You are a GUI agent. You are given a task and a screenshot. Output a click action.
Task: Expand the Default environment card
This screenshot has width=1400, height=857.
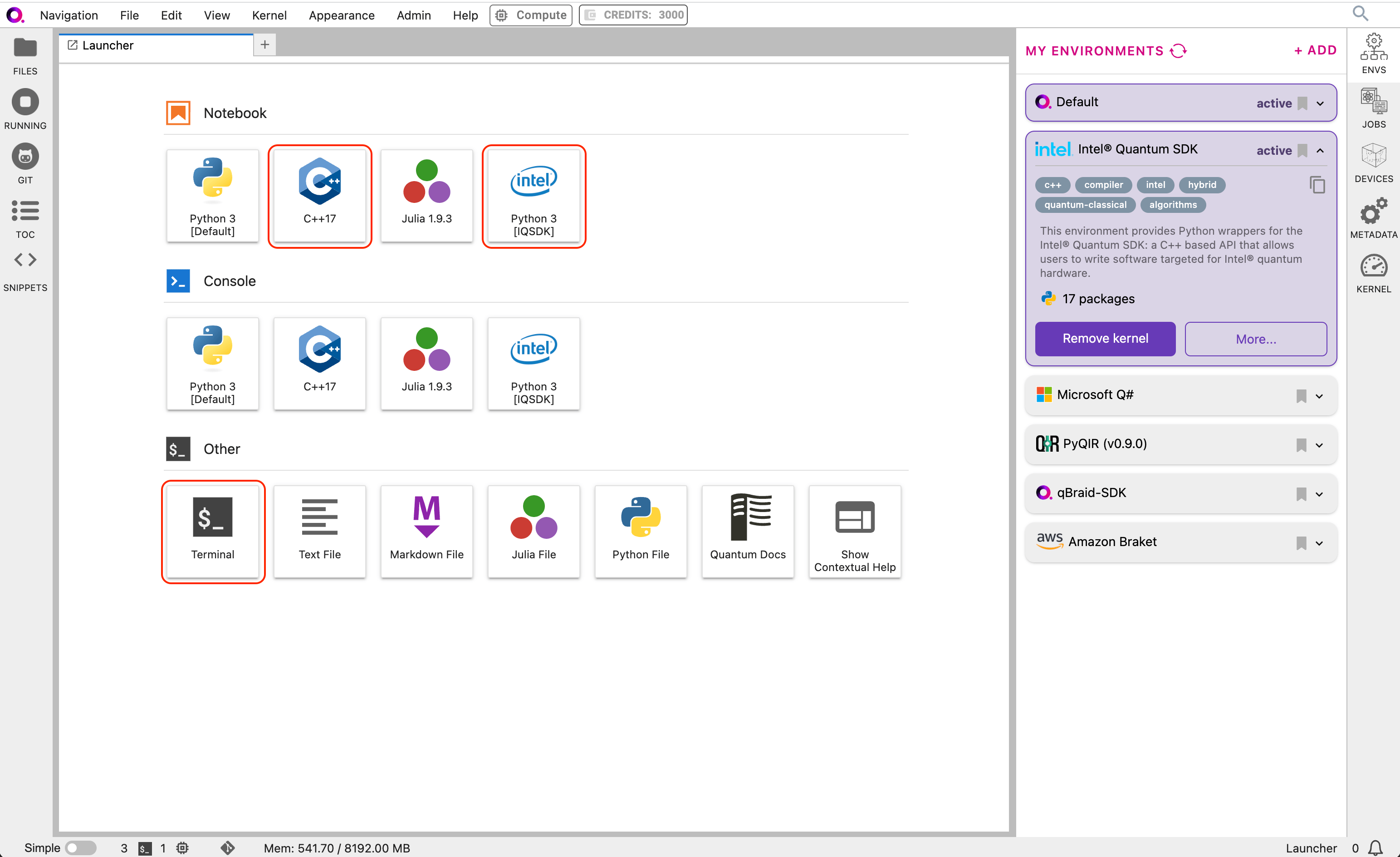point(1320,103)
